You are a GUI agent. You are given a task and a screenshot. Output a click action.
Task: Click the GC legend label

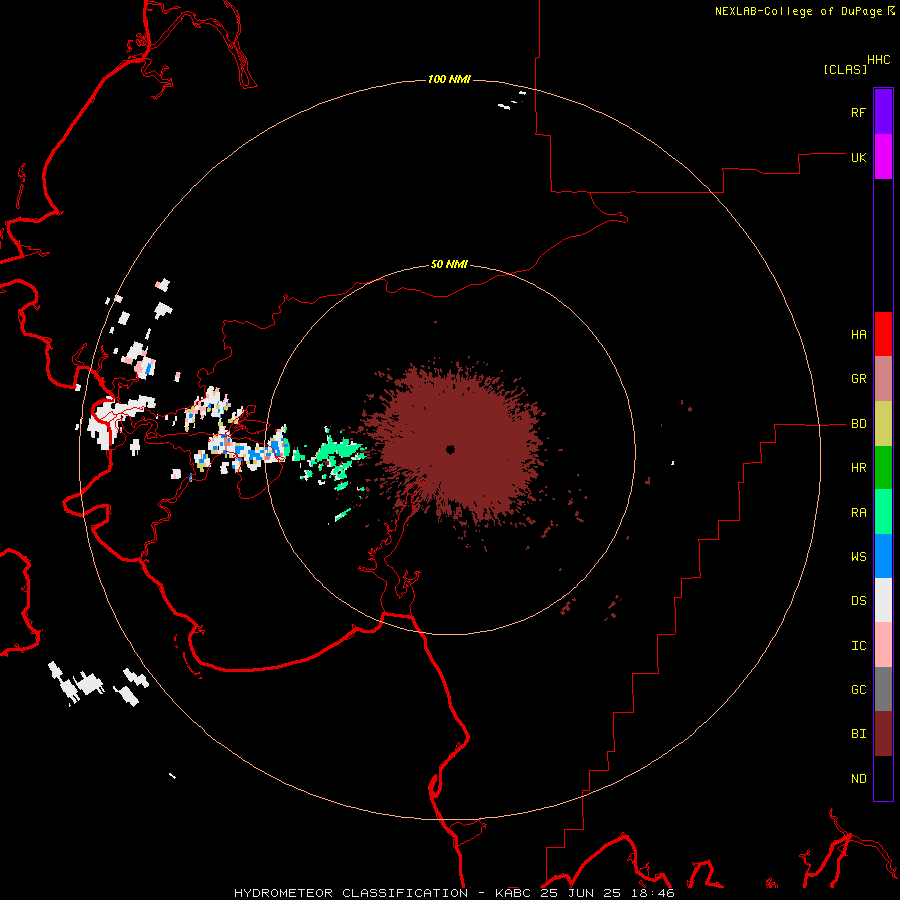click(x=858, y=689)
